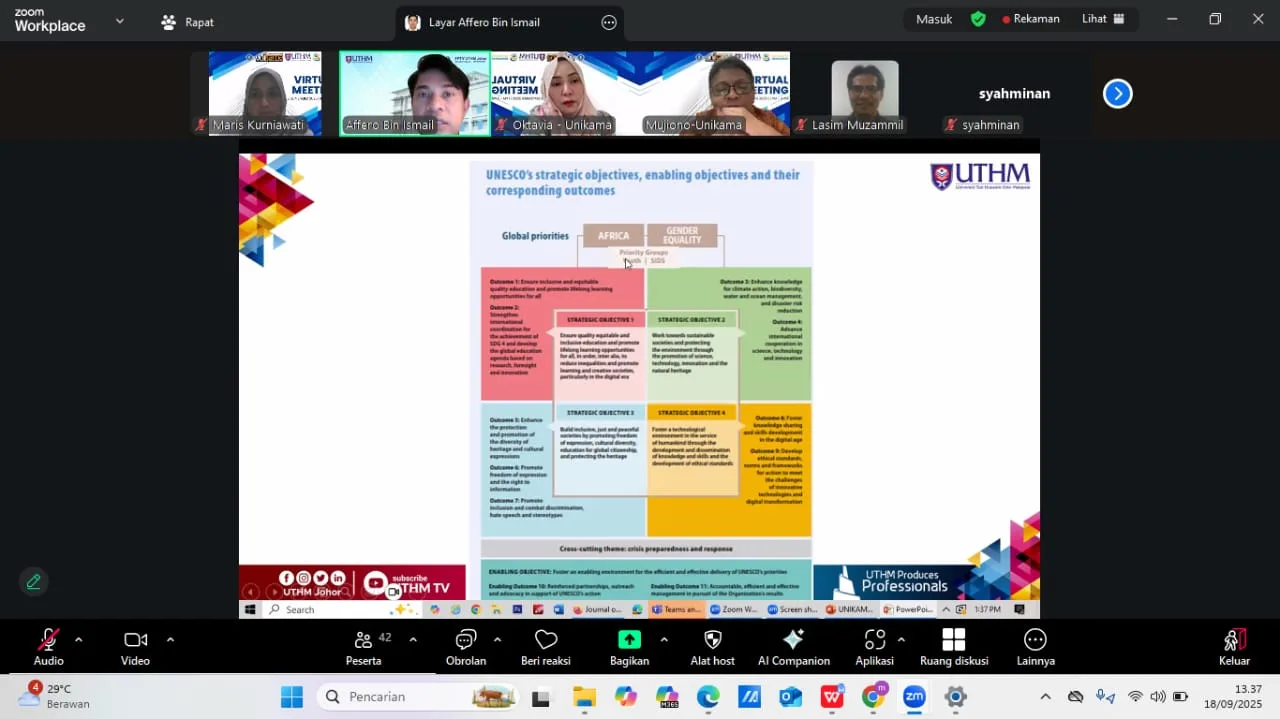Expand the Peserta options arrow
The width and height of the screenshot is (1280, 719).
pyautogui.click(x=413, y=640)
